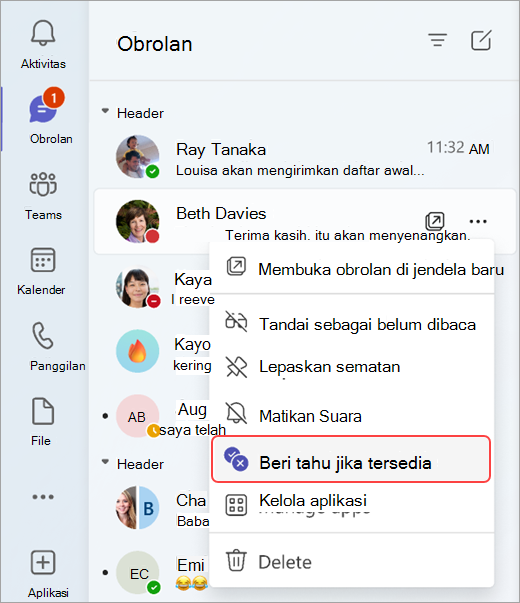Click the trash icon next to Delete
This screenshot has height=603, width=520.
[x=236, y=560]
